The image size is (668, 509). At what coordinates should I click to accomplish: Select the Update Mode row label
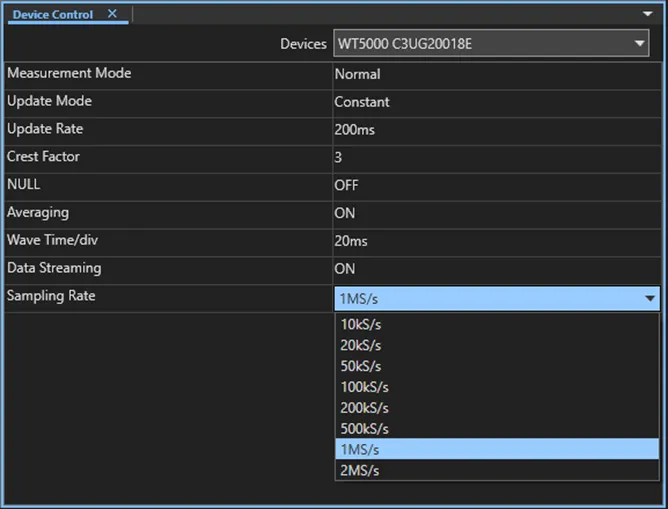click(x=49, y=101)
